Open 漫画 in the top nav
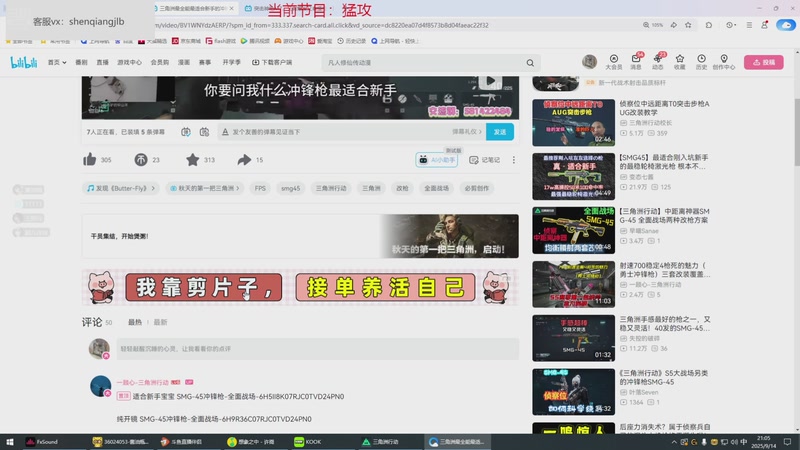Screen dimensions: 800x450 click(184, 62)
